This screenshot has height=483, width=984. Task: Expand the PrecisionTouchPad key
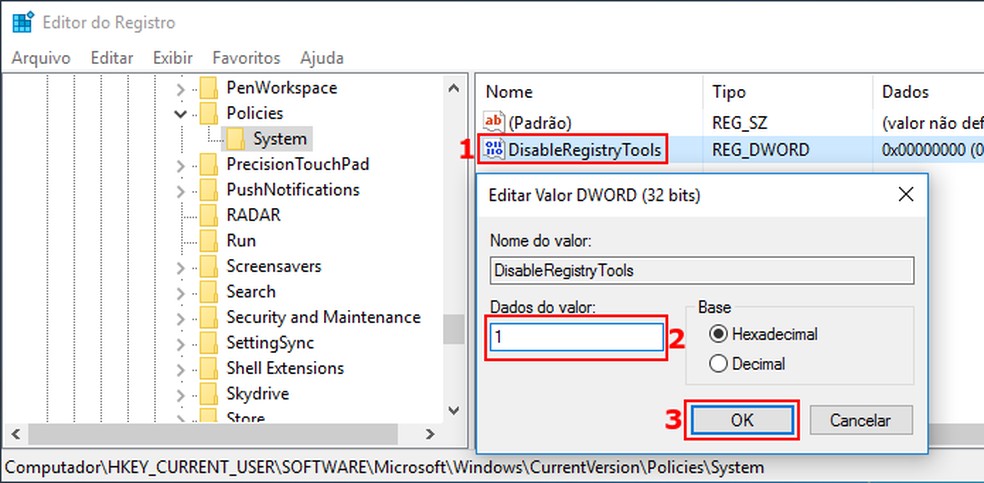coord(181,166)
